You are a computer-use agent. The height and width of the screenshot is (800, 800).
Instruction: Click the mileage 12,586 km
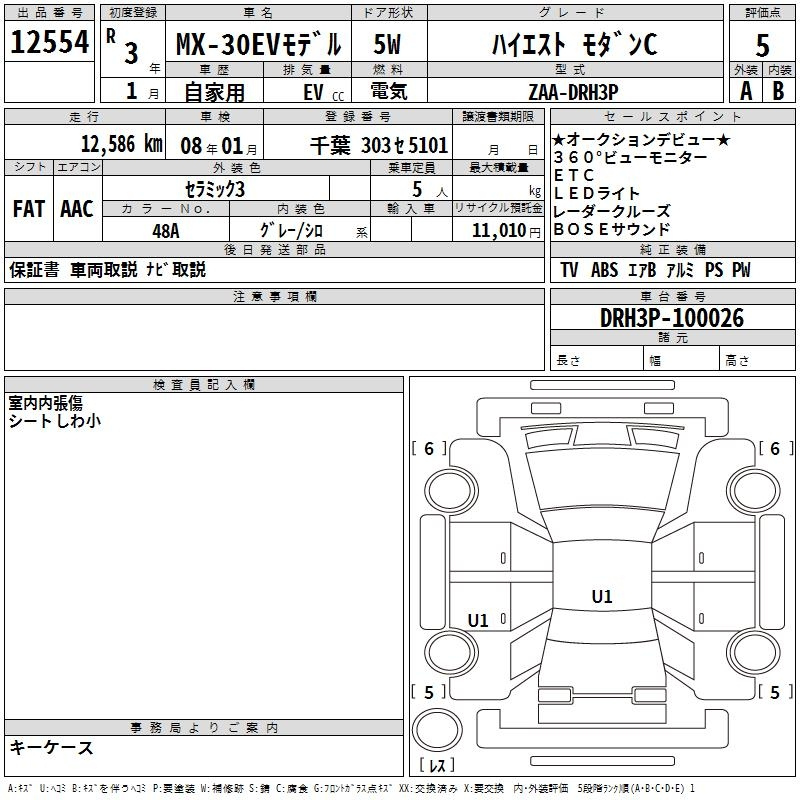pos(121,144)
